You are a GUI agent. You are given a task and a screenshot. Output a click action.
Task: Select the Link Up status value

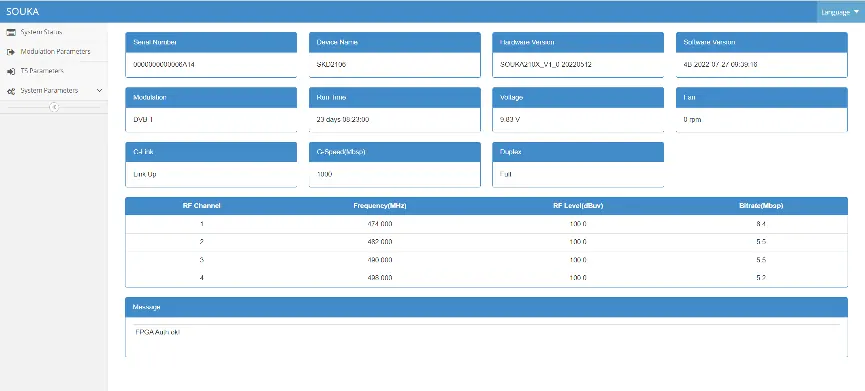tap(145, 174)
